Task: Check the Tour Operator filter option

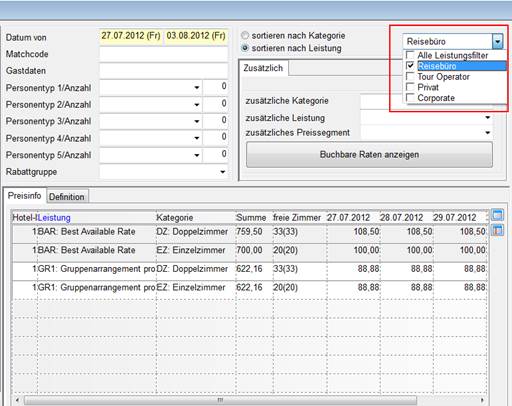Action: click(410, 76)
